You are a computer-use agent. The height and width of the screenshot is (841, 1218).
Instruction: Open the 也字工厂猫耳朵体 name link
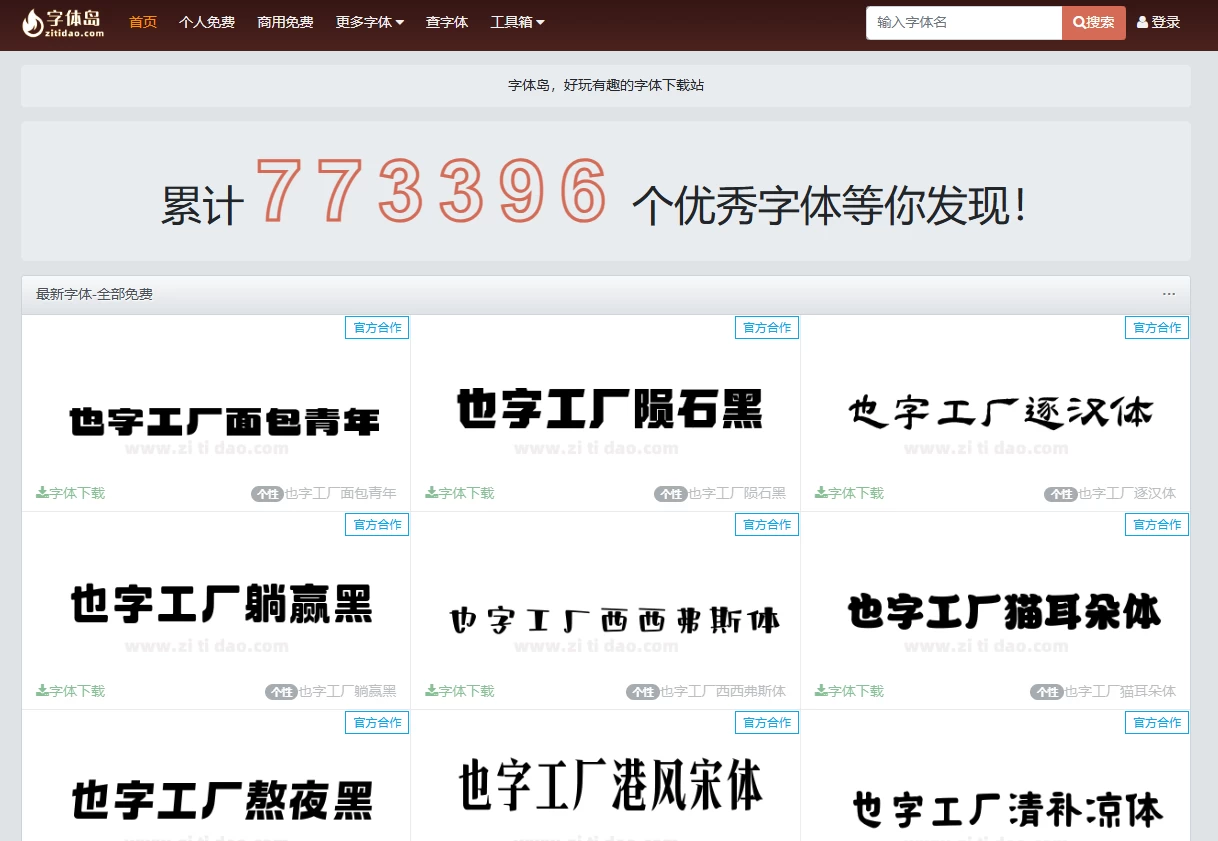point(1120,691)
